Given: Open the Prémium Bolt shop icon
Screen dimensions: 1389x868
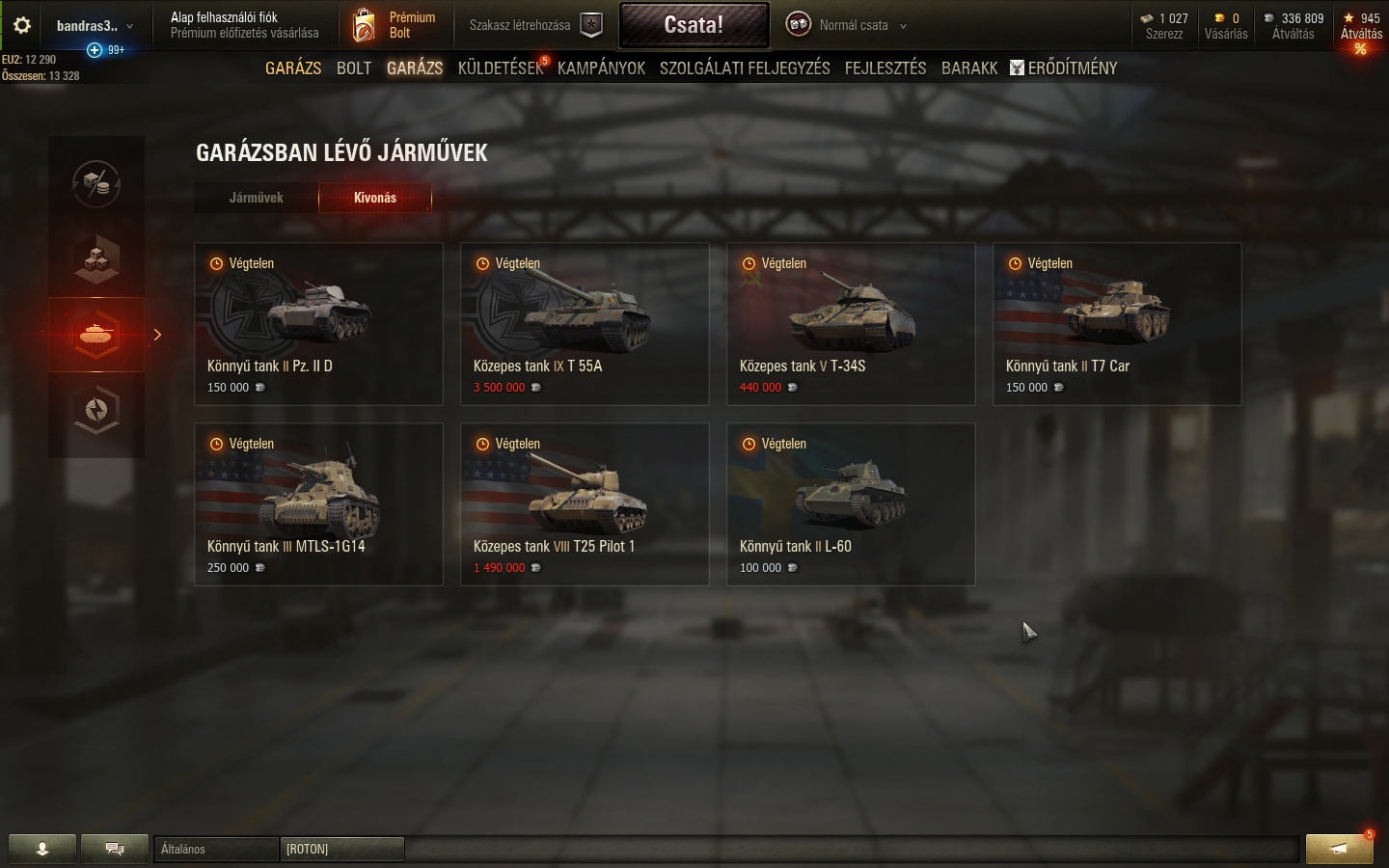Looking at the screenshot, I should [365, 25].
